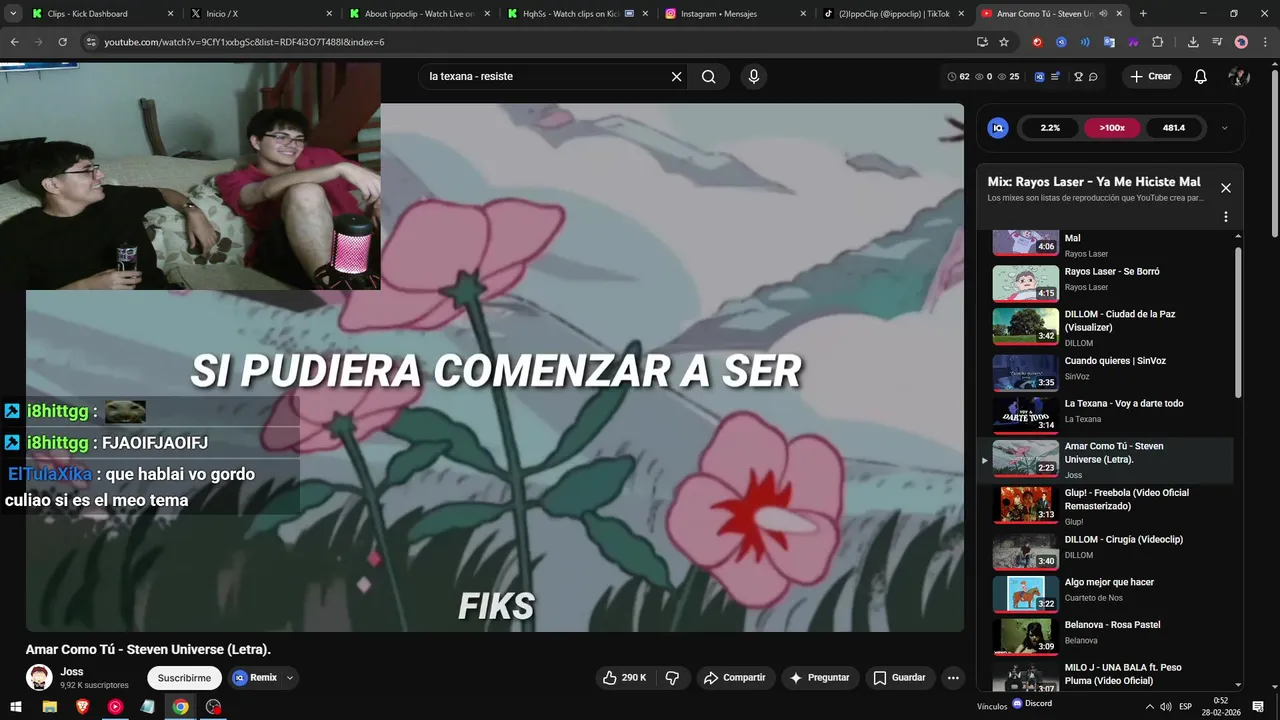Open OBS Studio from taskbar
The image size is (1280, 720).
[x=213, y=706]
